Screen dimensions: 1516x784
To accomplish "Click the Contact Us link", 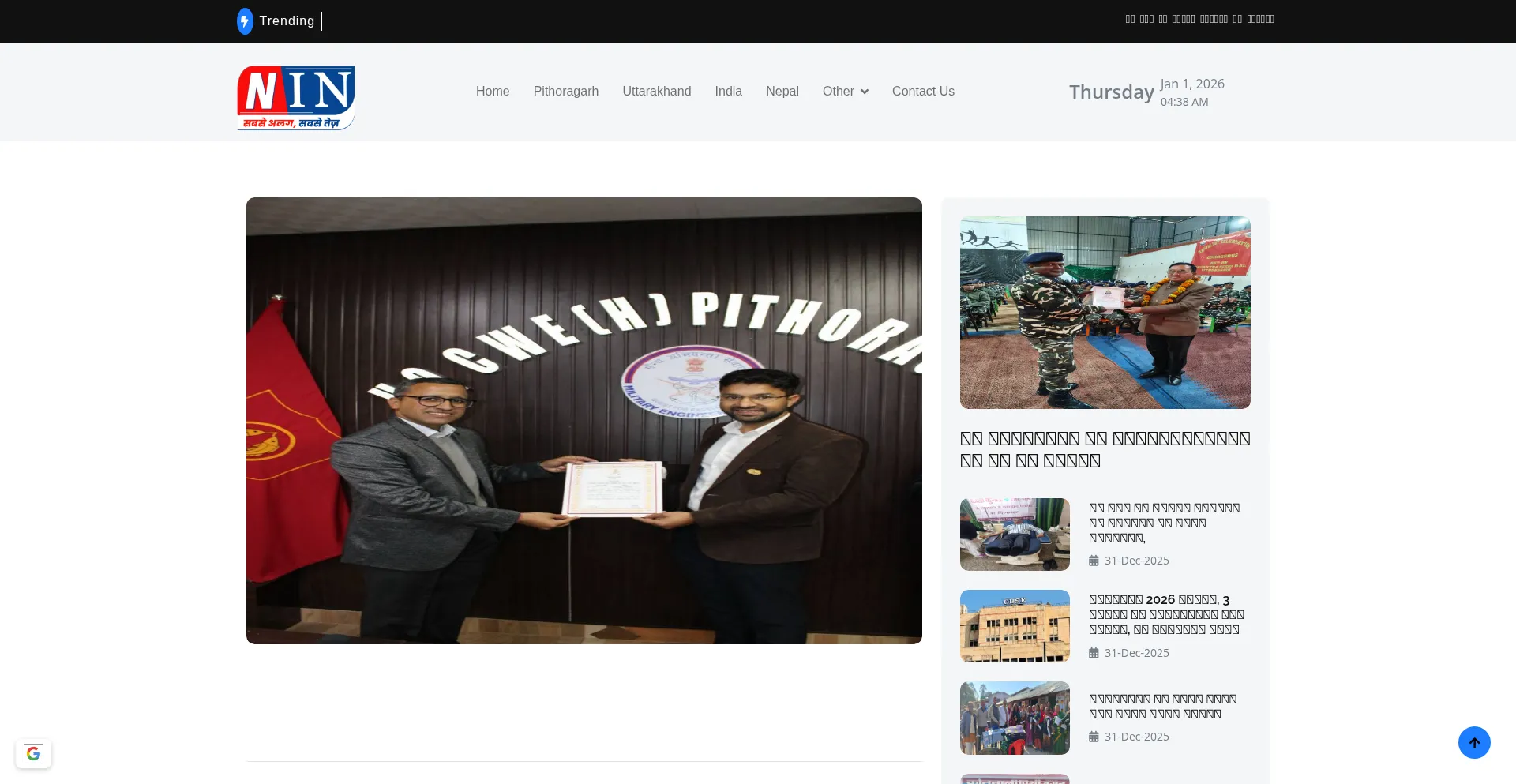I will pyautogui.click(x=923, y=91).
